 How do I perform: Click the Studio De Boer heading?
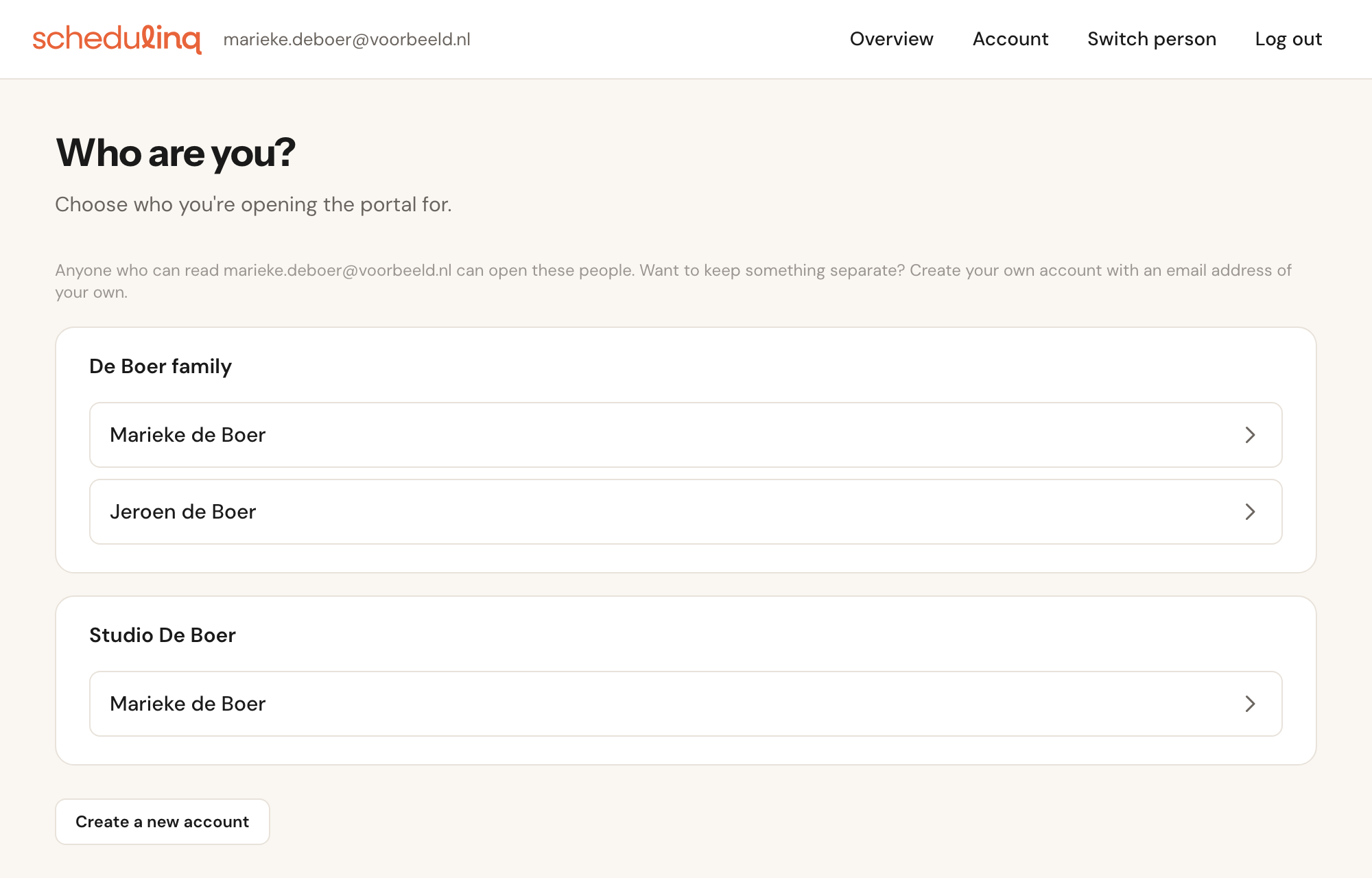(x=163, y=635)
